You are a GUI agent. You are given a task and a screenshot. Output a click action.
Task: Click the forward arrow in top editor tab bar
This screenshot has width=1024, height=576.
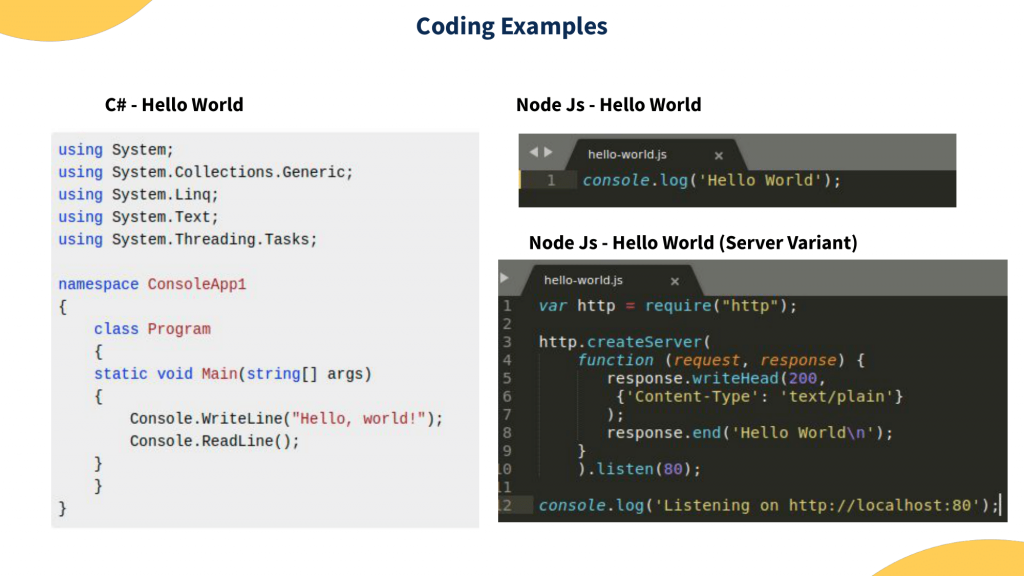pyautogui.click(x=549, y=152)
